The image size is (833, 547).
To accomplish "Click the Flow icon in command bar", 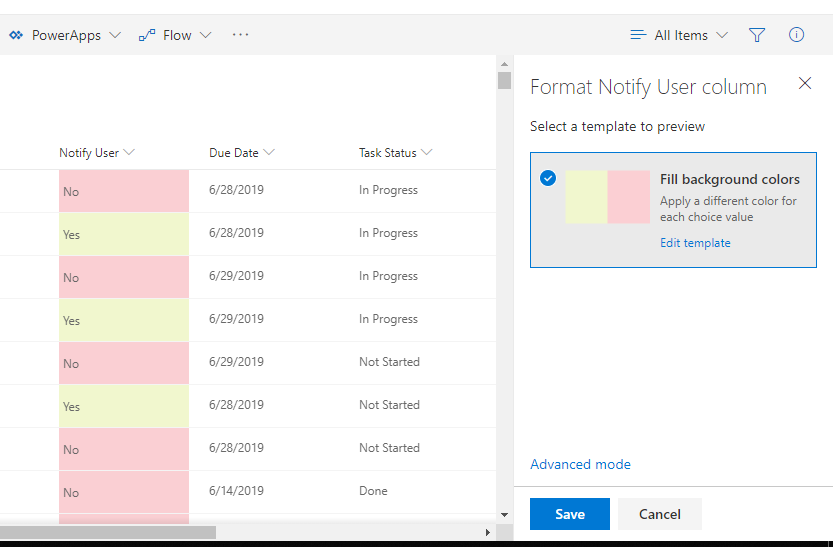I will pos(147,35).
